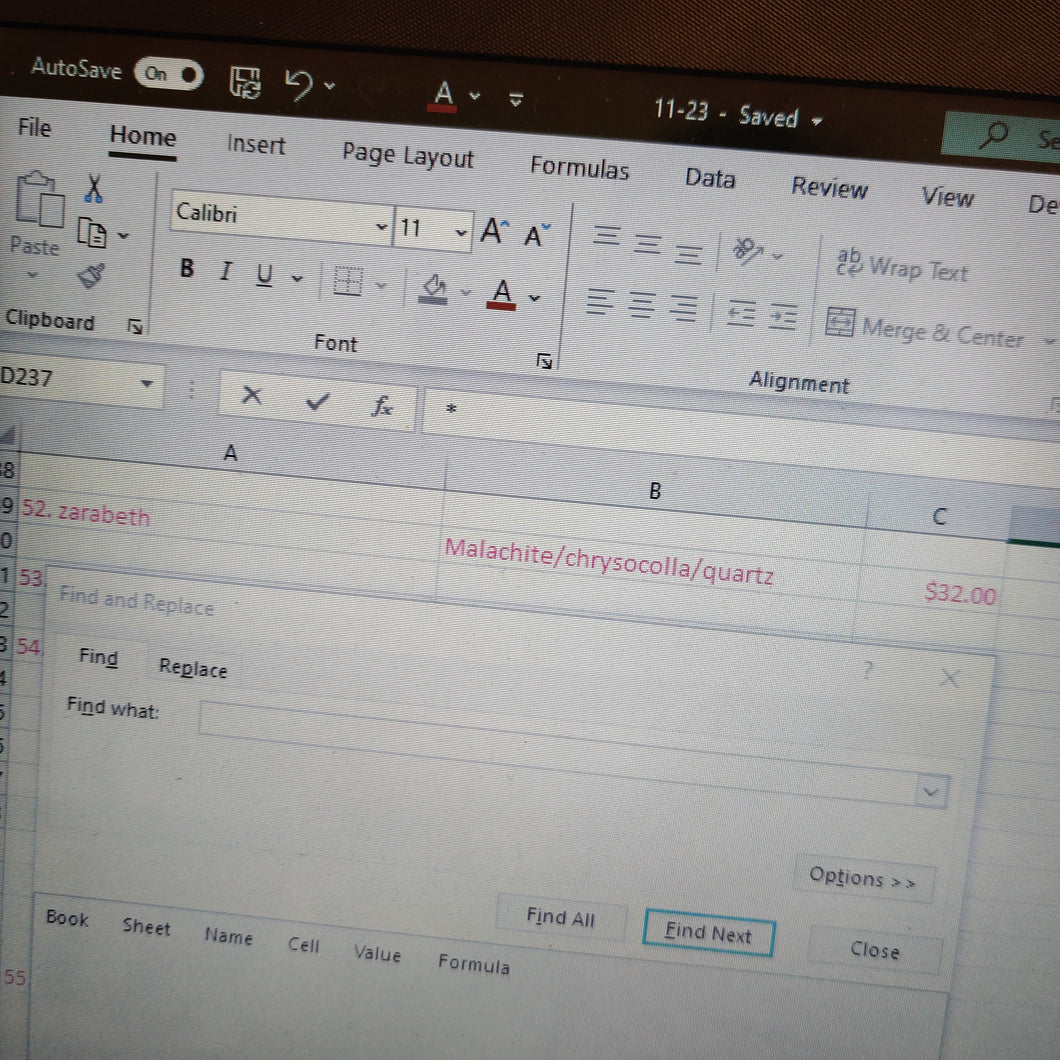
Task: Click the Decrease Font Size icon
Action: coord(537,235)
